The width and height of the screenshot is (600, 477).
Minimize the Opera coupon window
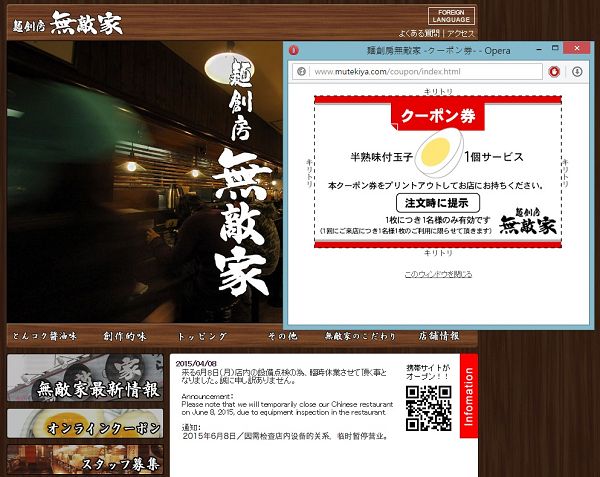coord(539,50)
